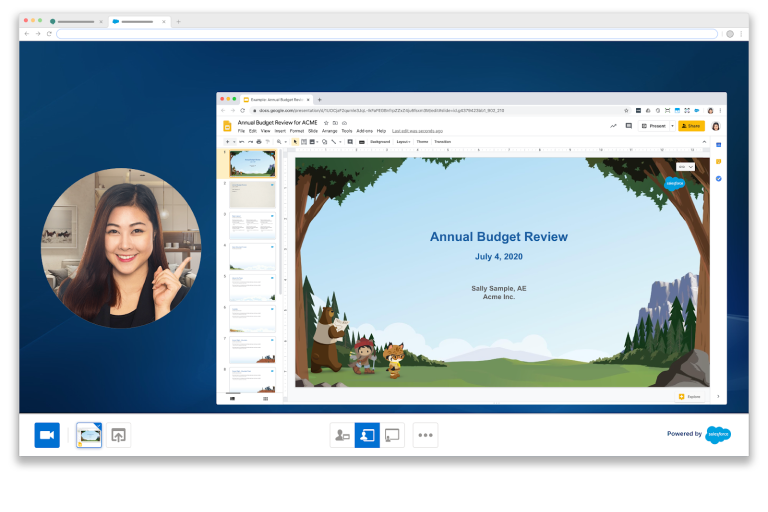This screenshot has width=768, height=512.
Task: Star the Annual Budget Review presentation
Action: (326, 122)
